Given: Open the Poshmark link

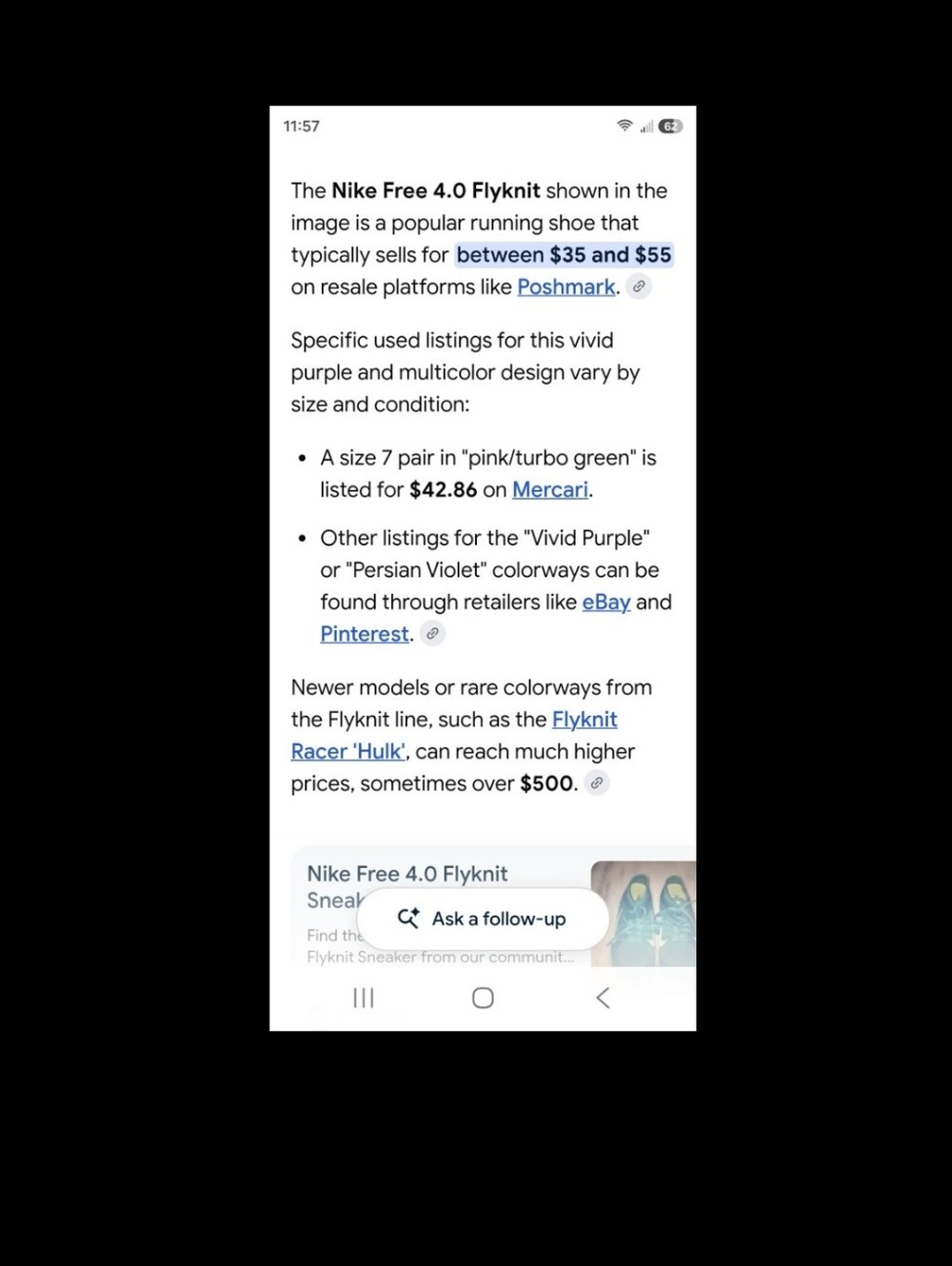Looking at the screenshot, I should coord(566,287).
